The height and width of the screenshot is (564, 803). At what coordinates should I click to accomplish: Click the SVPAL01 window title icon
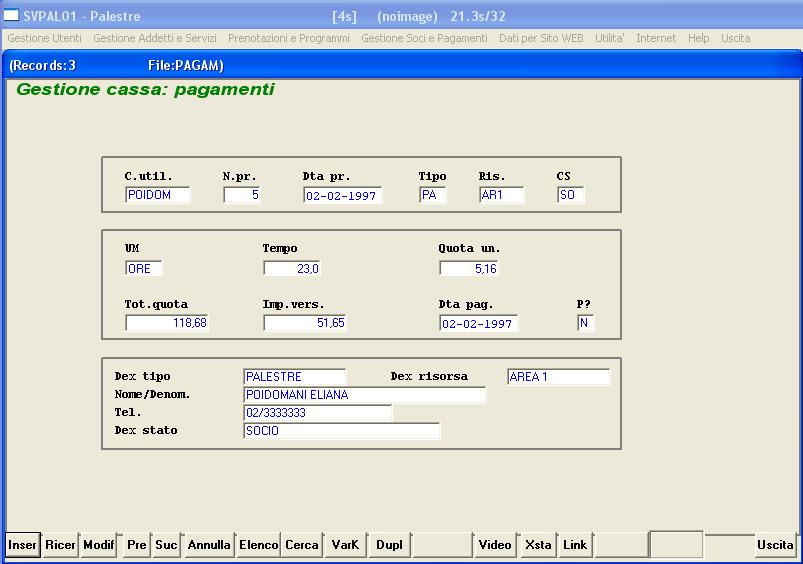(x=11, y=15)
